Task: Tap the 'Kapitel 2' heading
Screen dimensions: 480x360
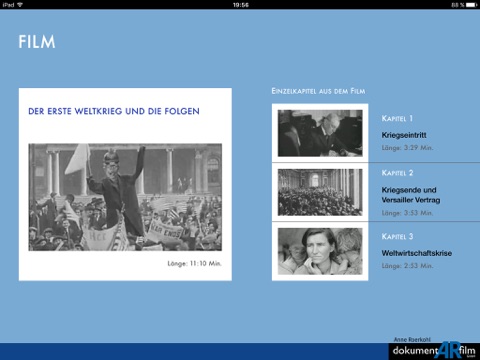Action: [x=397, y=173]
